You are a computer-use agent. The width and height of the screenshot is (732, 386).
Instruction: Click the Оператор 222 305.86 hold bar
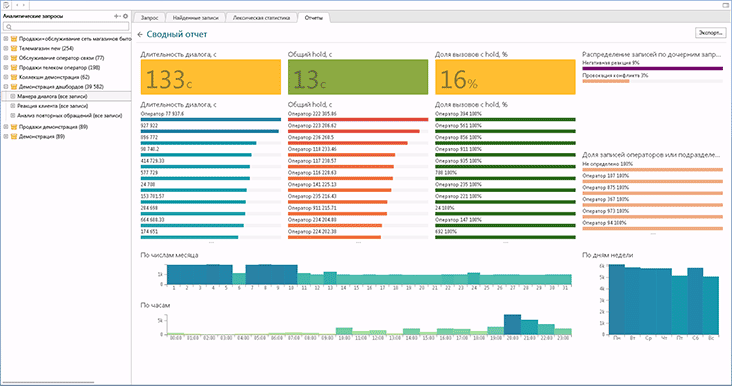[x=358, y=119]
